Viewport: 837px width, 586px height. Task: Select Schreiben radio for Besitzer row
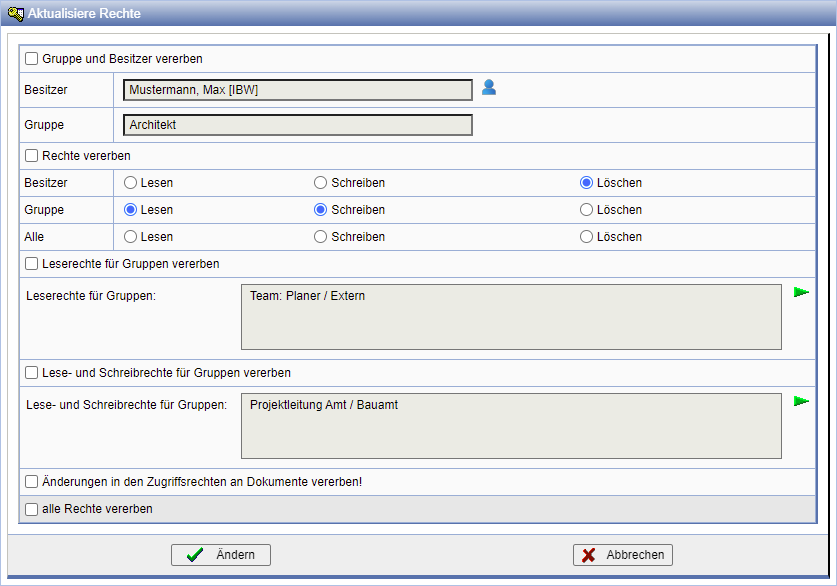click(x=321, y=183)
